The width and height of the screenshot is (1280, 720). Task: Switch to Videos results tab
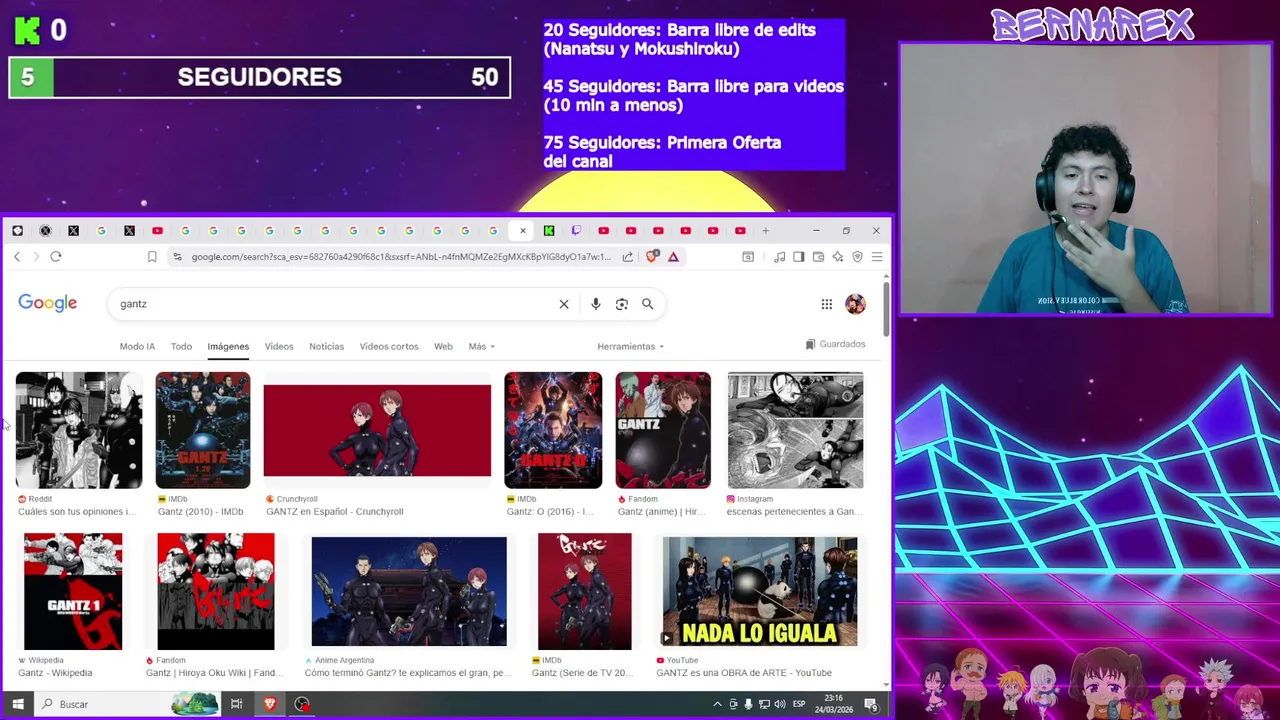[279, 347]
